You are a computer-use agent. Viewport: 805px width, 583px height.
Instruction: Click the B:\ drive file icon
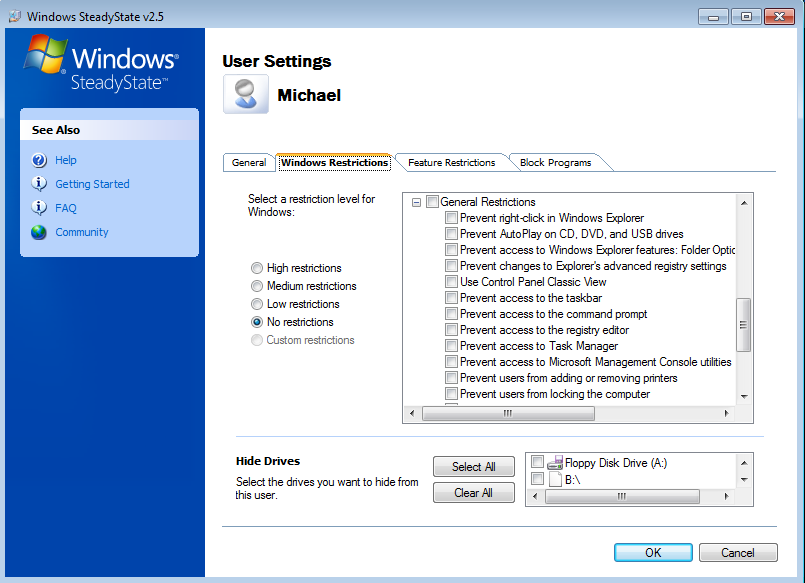pos(555,479)
